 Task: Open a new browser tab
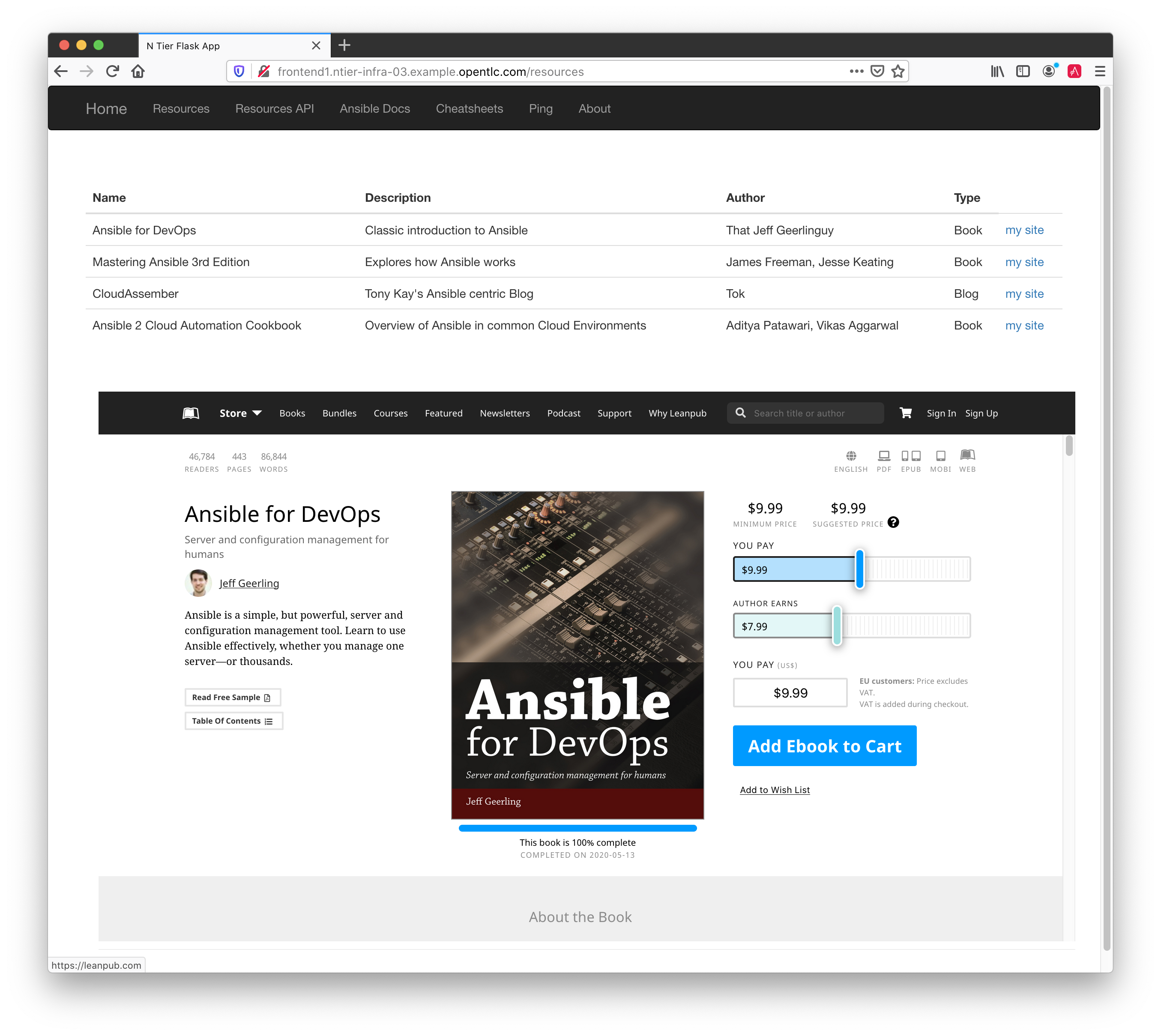(x=344, y=45)
